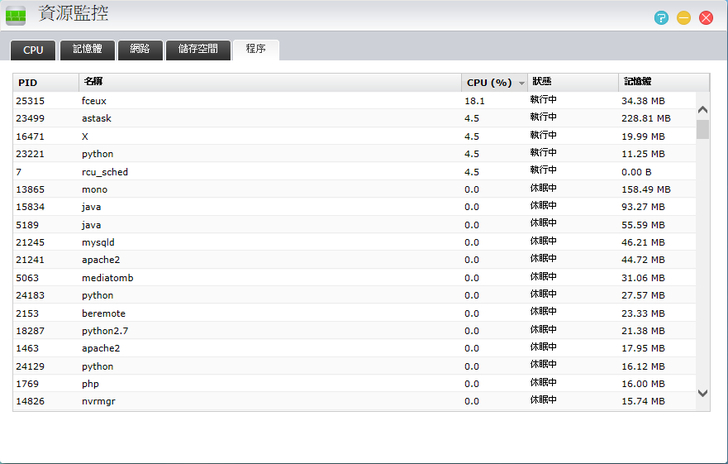Select apache2 process with PID 21241
728x464 pixels.
pos(354,260)
